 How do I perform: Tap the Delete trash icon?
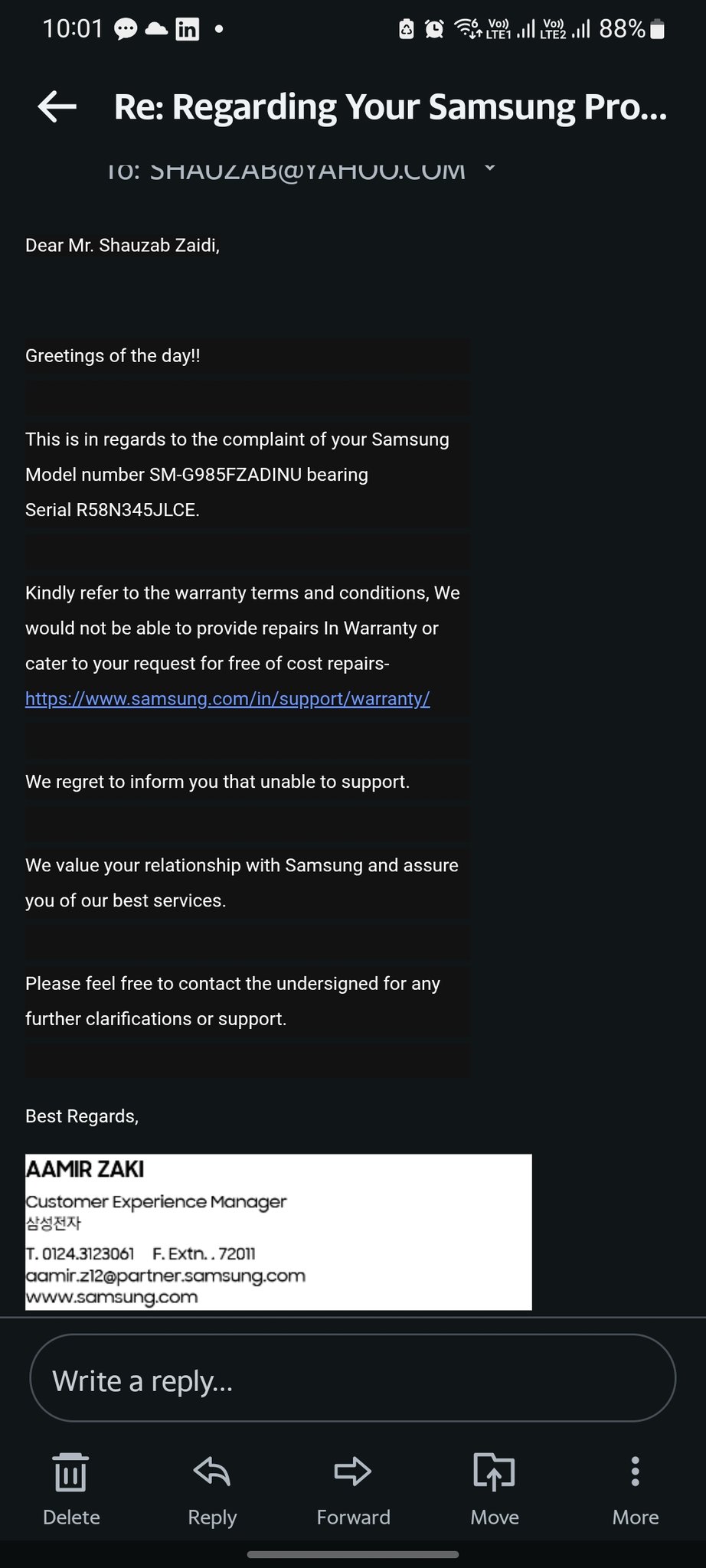pyautogui.click(x=71, y=1472)
